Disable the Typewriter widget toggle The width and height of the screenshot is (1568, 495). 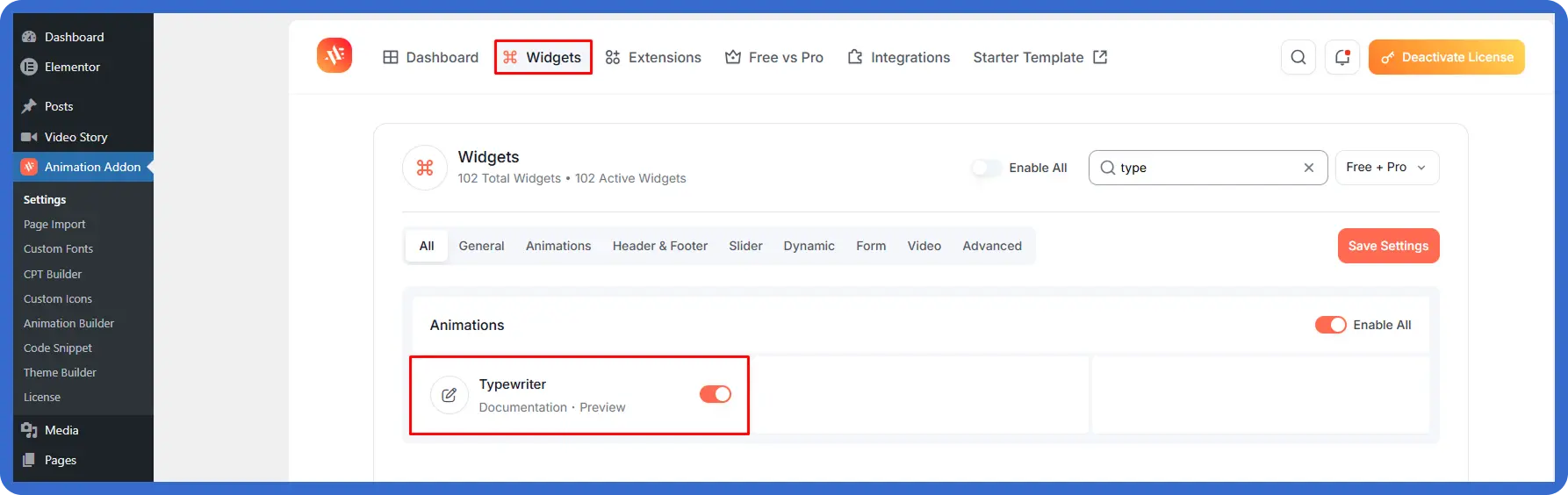(715, 394)
